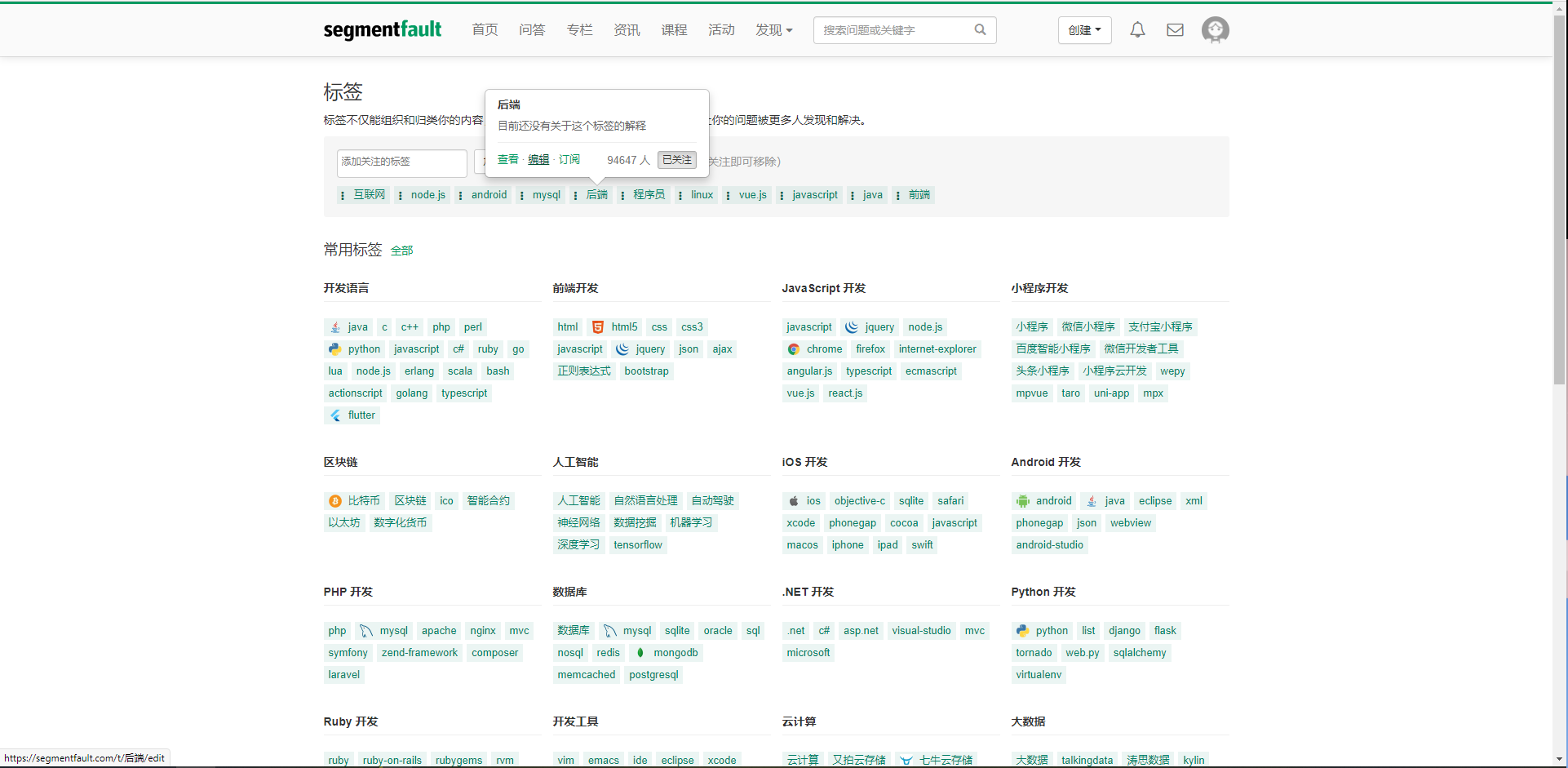Click the Python logo in 开发语言 section

[x=335, y=349]
